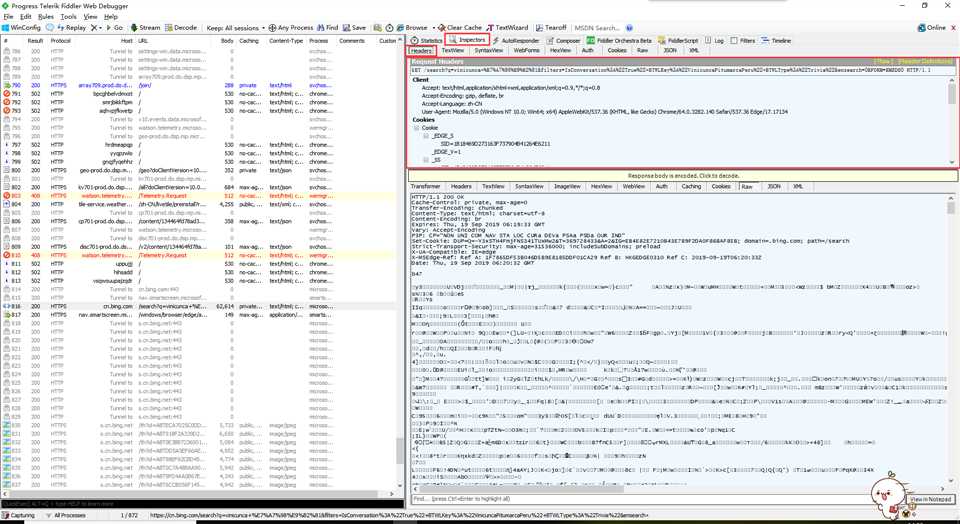Open the File menu
The height and width of the screenshot is (524, 960).
point(8,17)
